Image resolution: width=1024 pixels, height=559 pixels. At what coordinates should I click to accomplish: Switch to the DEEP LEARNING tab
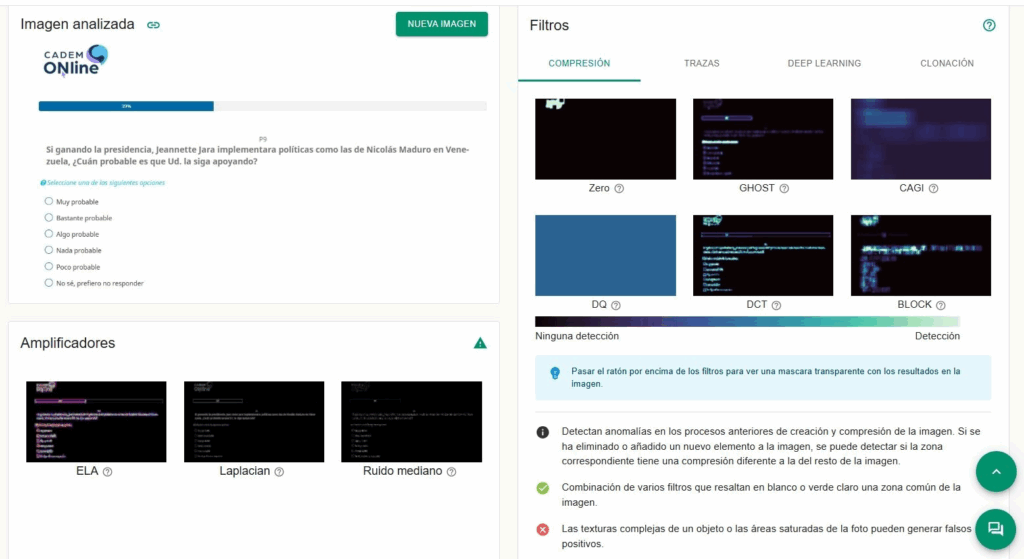(824, 63)
